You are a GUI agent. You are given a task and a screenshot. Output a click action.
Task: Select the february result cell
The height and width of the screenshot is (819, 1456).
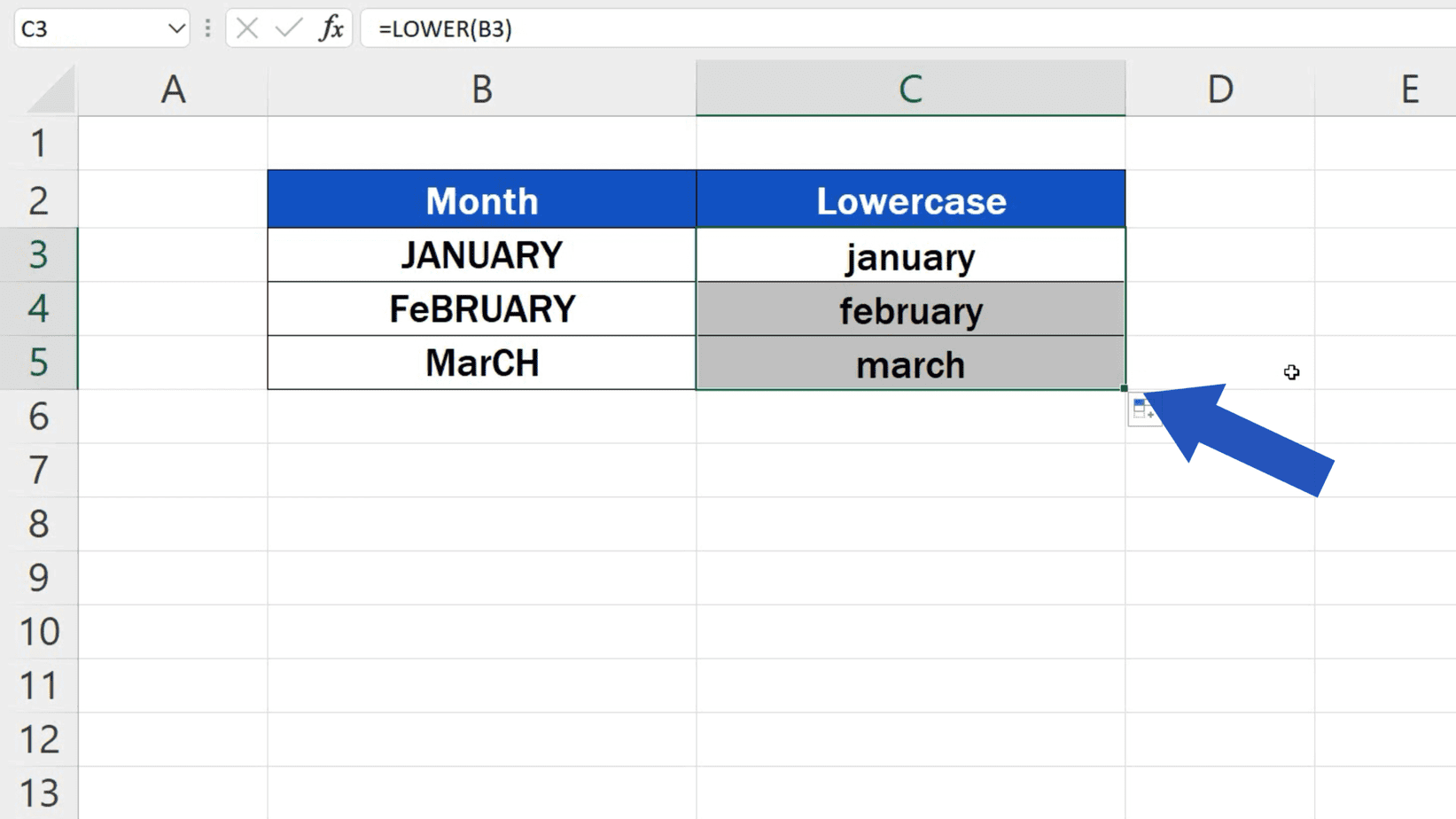pyautogui.click(x=910, y=309)
